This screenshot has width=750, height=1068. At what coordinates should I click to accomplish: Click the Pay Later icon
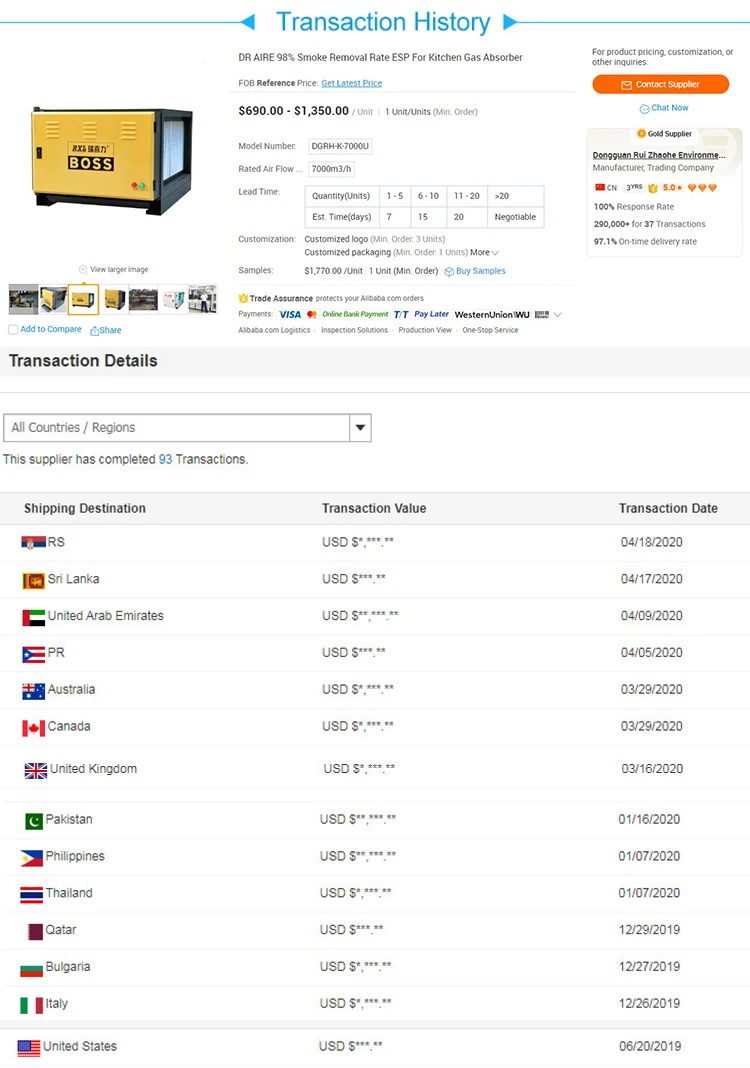point(431,315)
